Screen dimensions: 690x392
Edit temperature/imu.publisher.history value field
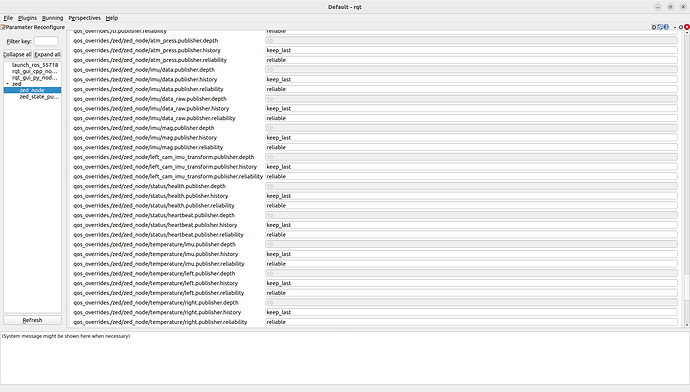[471, 254]
